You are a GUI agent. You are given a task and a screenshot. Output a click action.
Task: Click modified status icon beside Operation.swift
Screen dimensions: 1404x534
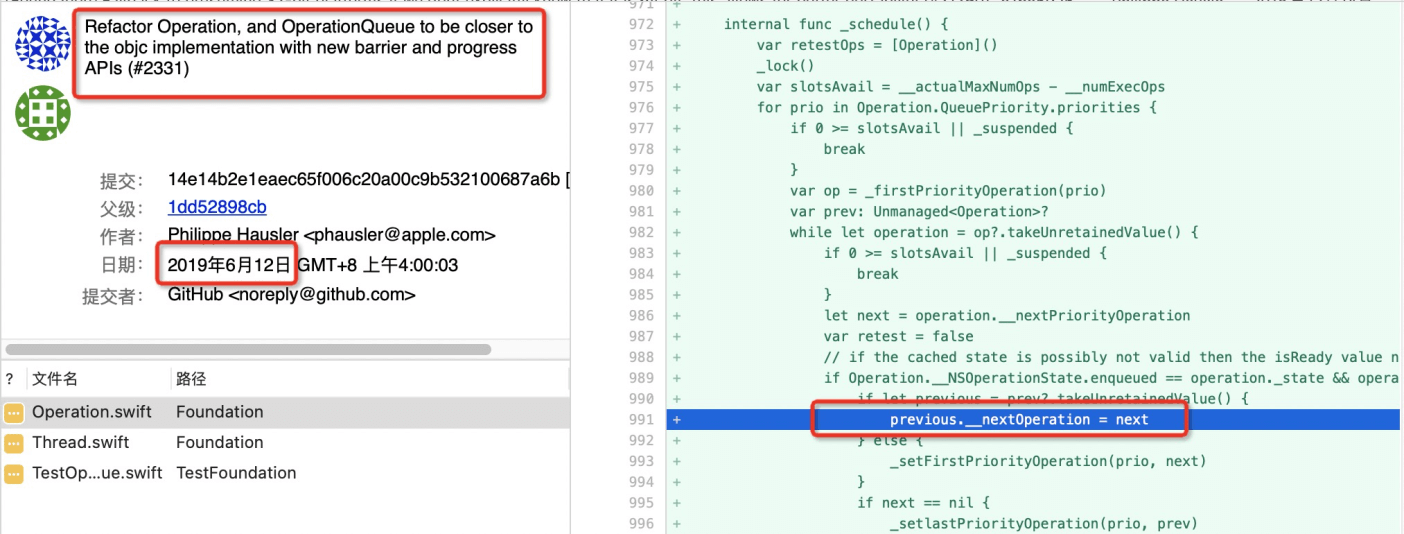(x=14, y=412)
